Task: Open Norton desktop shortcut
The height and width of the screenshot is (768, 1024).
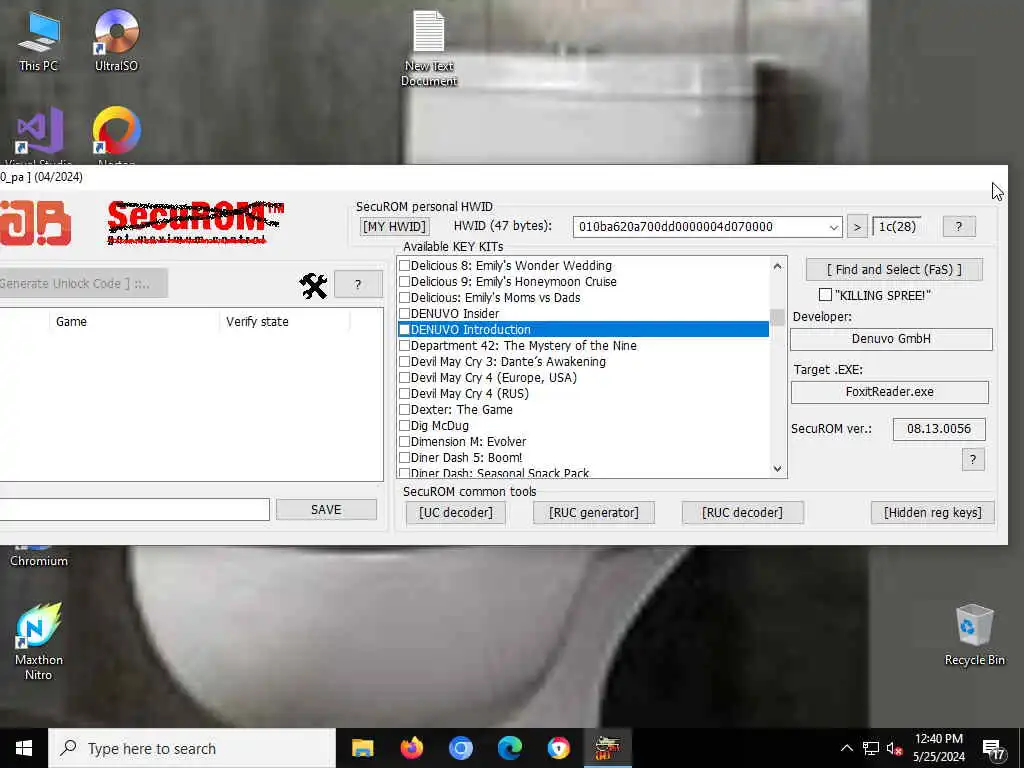Action: click(116, 134)
